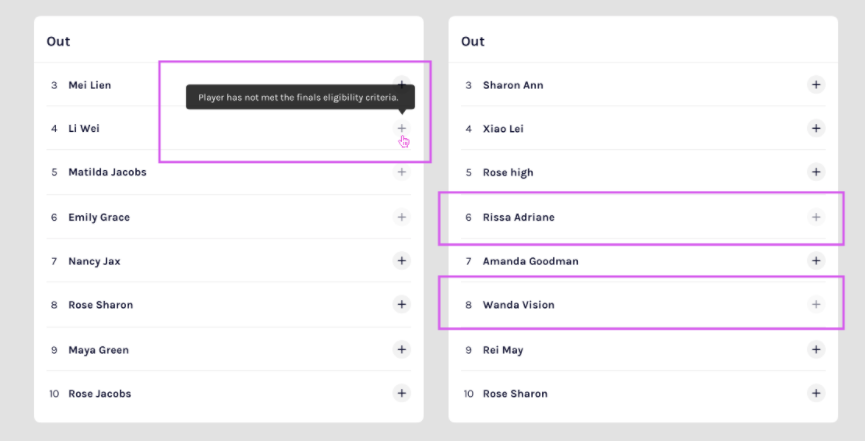Click the plus icon for Sharon Ann
865x441 pixels.
[x=816, y=85]
